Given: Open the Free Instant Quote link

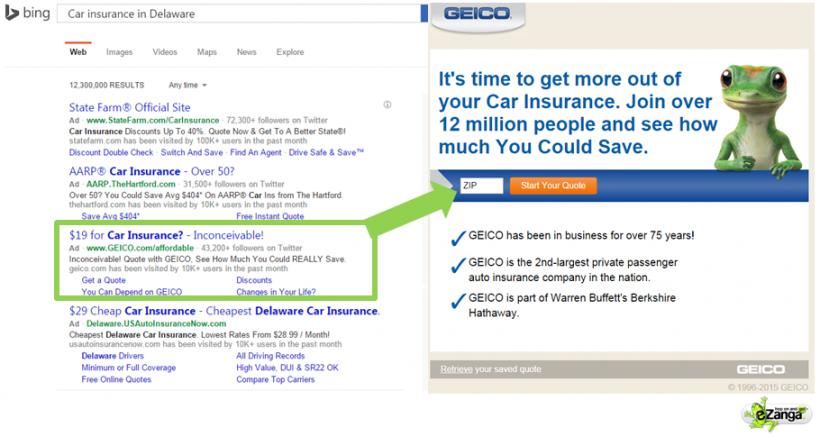Looking at the screenshot, I should tap(270, 216).
